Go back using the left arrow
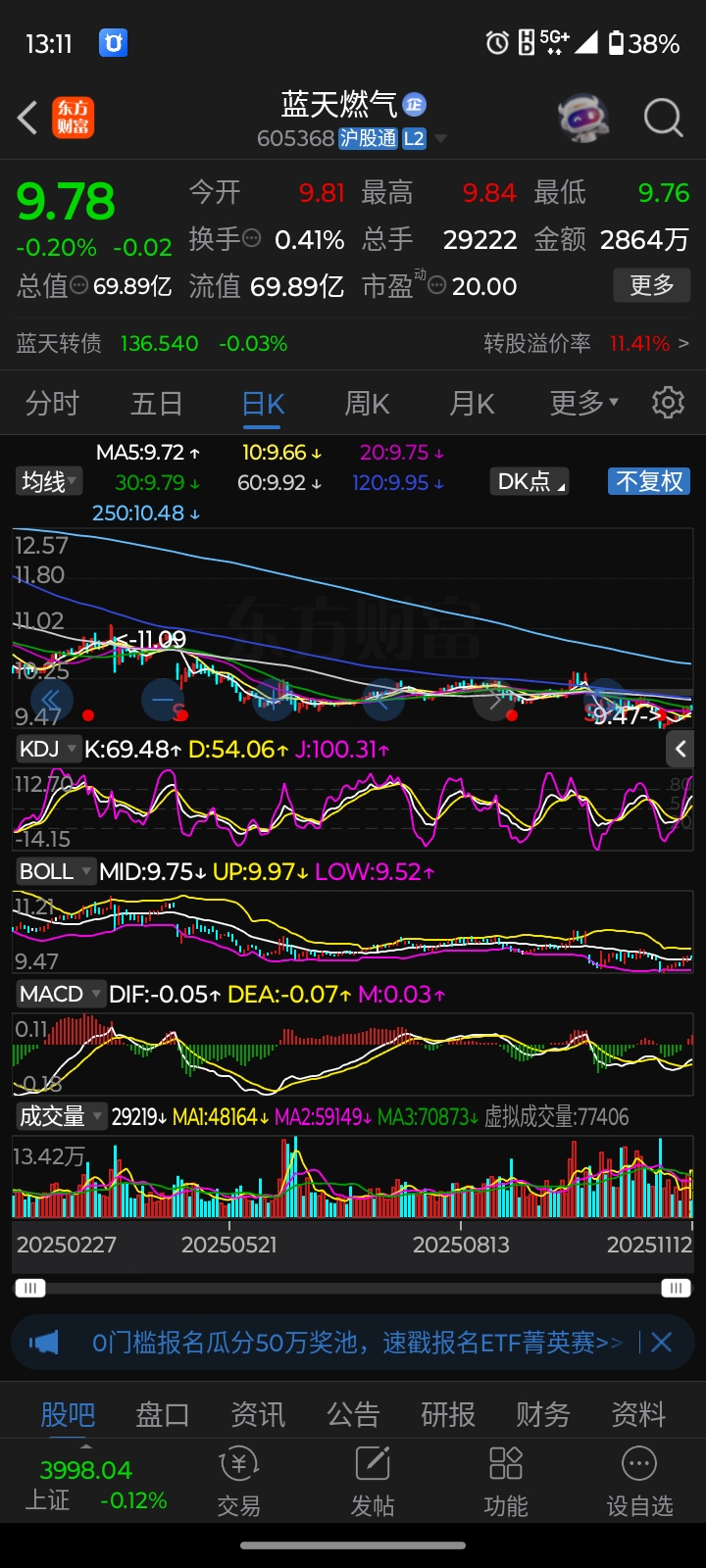Image resolution: width=706 pixels, height=1568 pixels. click(x=27, y=119)
